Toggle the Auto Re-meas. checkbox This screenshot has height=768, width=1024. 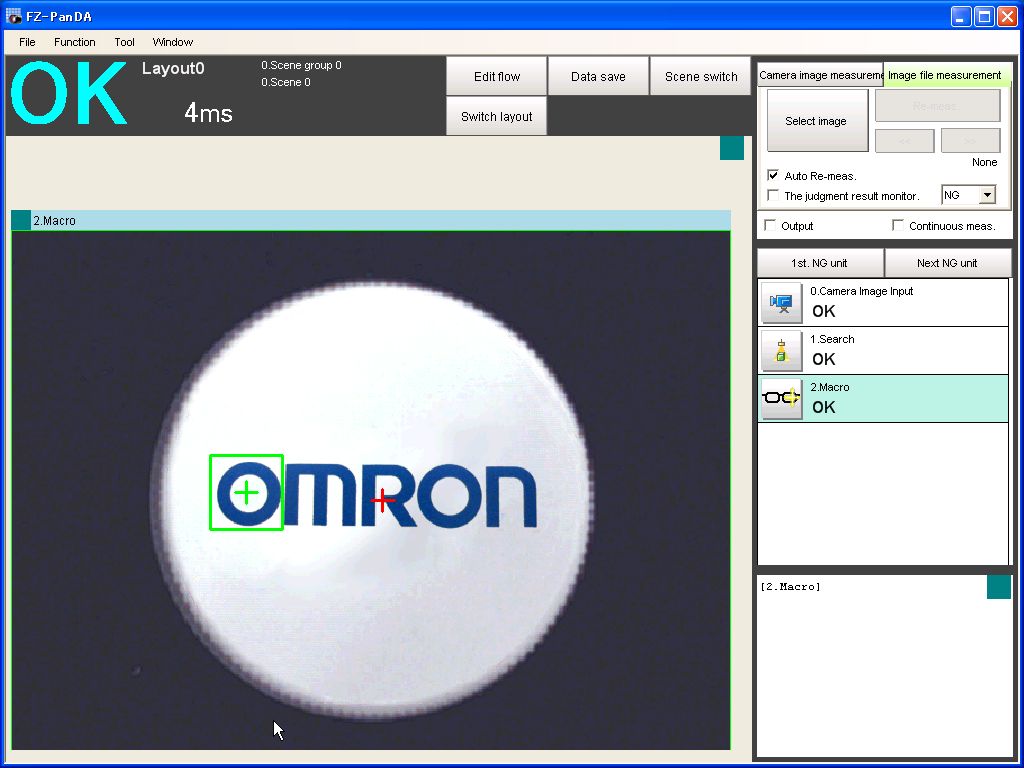pos(773,175)
